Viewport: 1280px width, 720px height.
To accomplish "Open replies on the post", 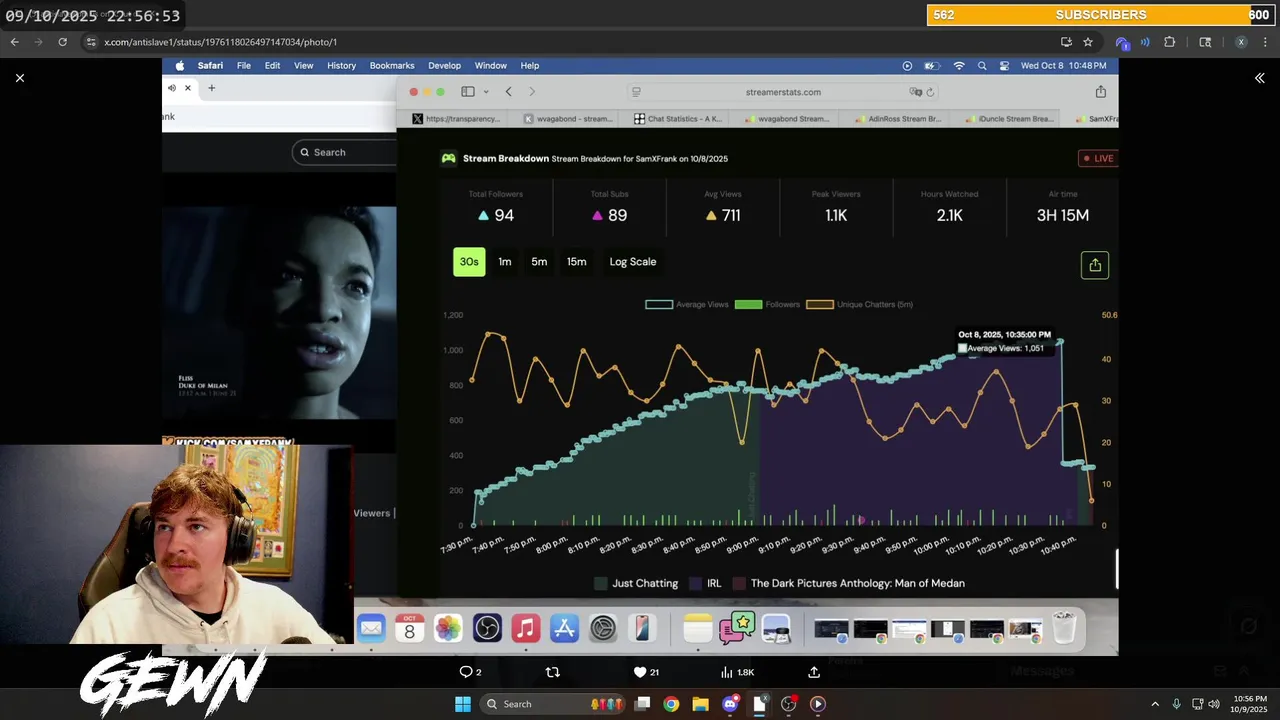I will pos(470,672).
